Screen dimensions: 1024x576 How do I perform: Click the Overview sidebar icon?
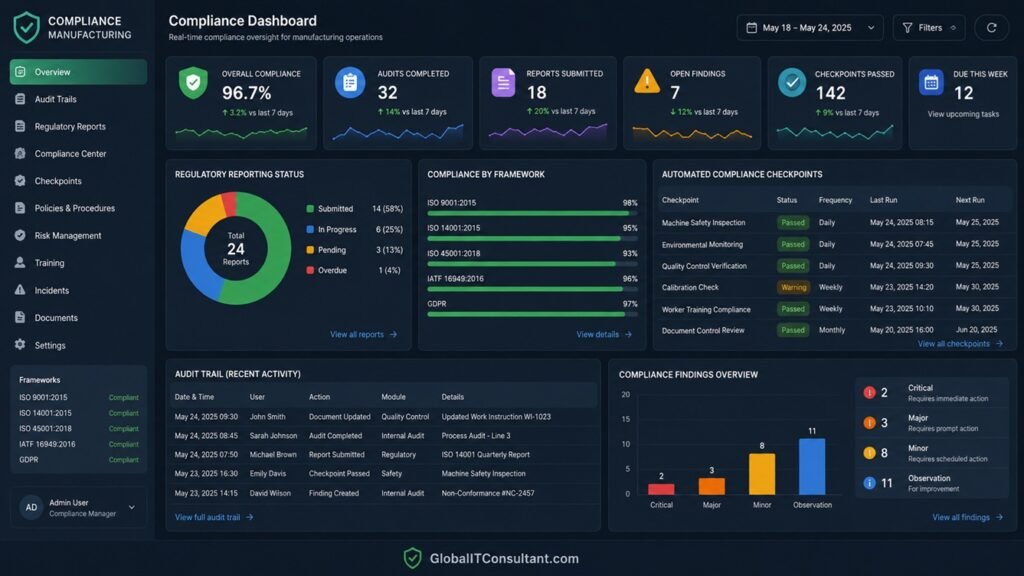click(x=20, y=72)
